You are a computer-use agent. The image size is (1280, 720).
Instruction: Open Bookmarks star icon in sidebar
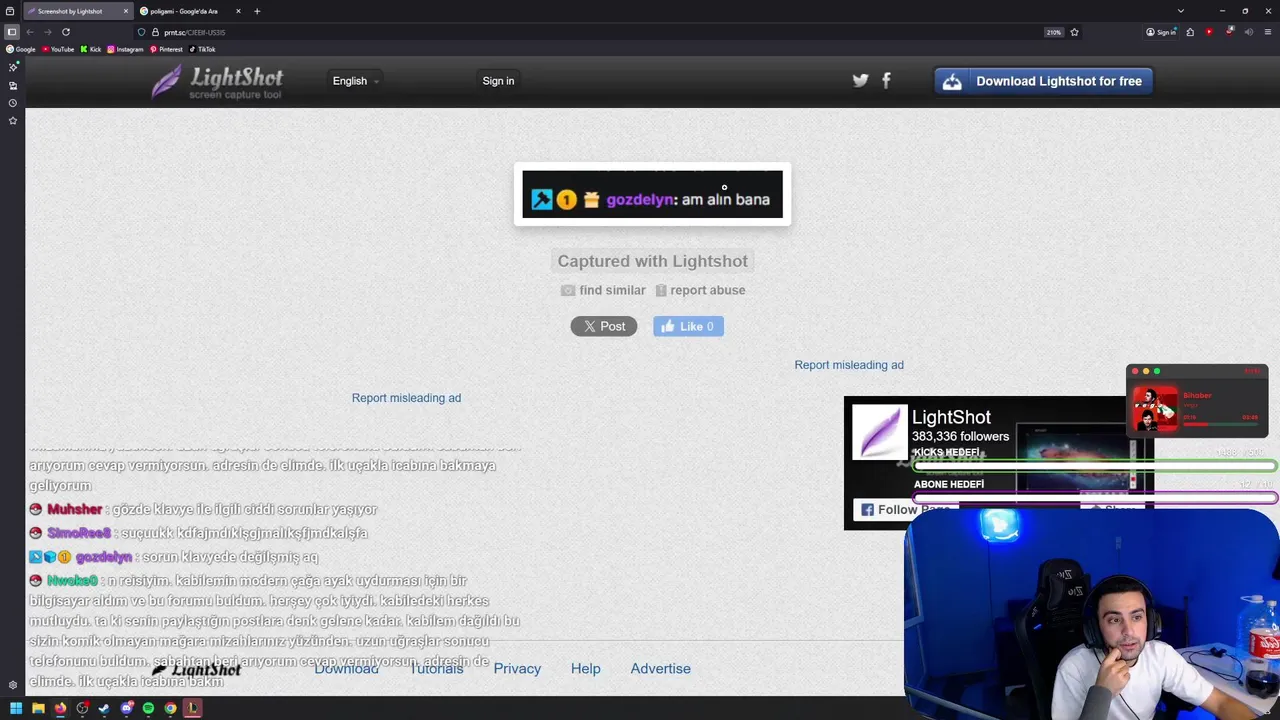[13, 120]
